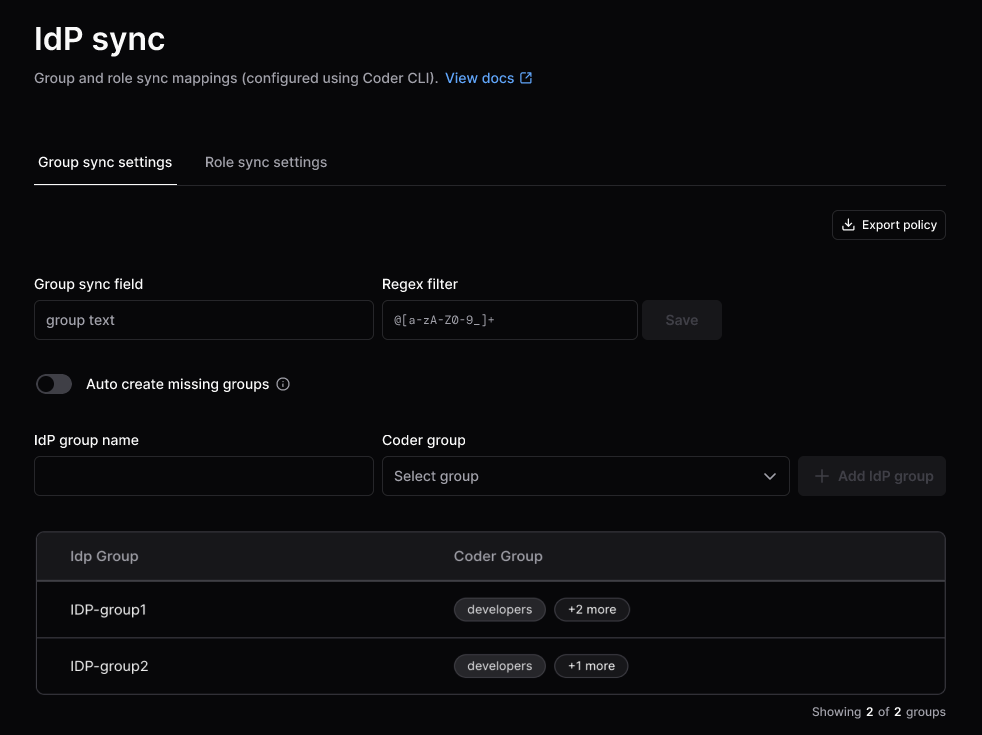Click developers pill in IDP-group1 row

pyautogui.click(x=500, y=610)
